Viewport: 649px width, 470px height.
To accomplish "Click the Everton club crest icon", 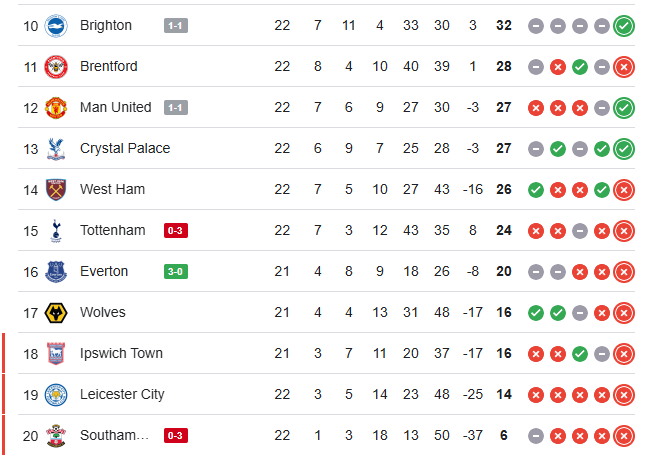I will tap(55, 271).
